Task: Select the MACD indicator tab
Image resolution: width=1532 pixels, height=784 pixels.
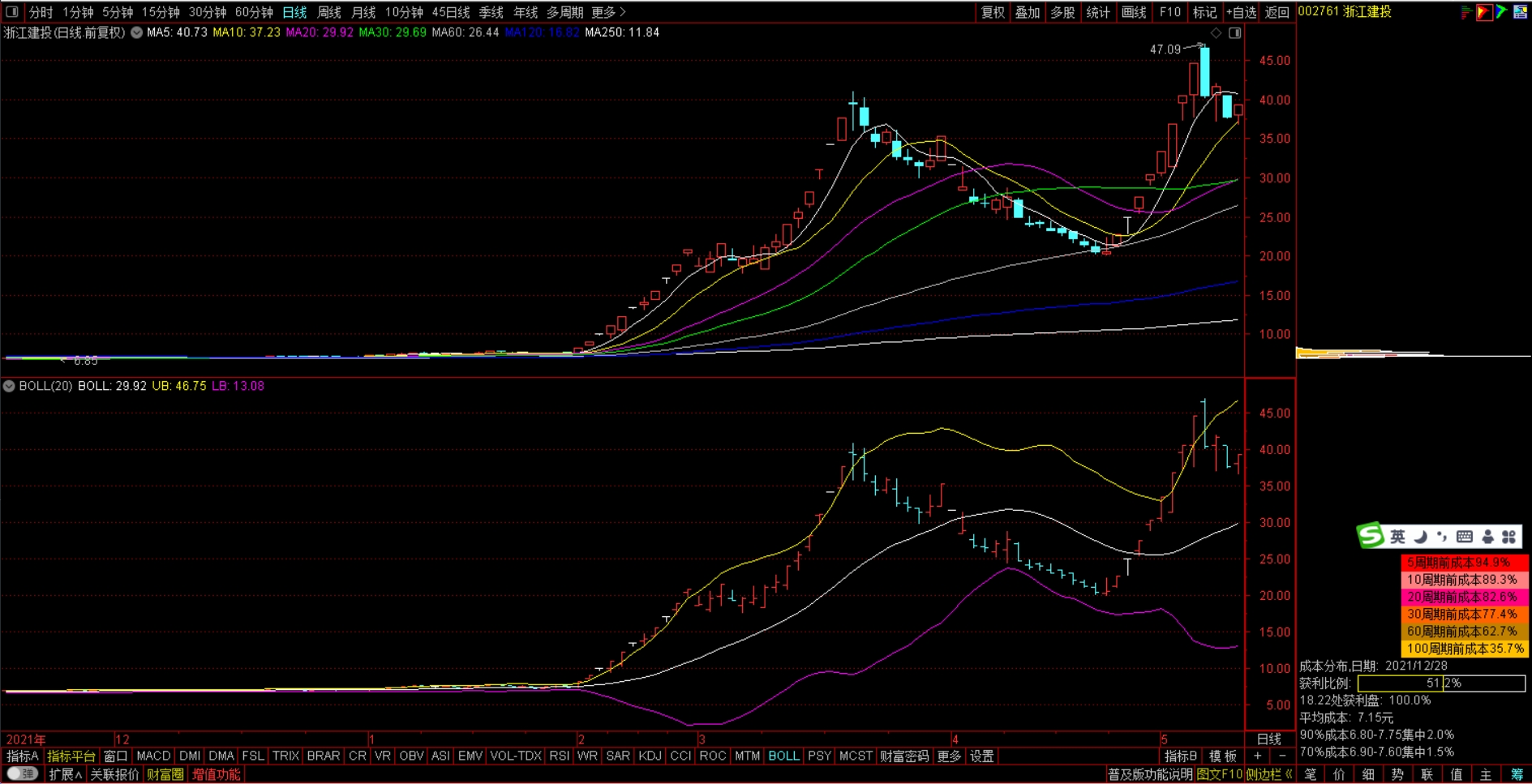Action: tap(153, 756)
